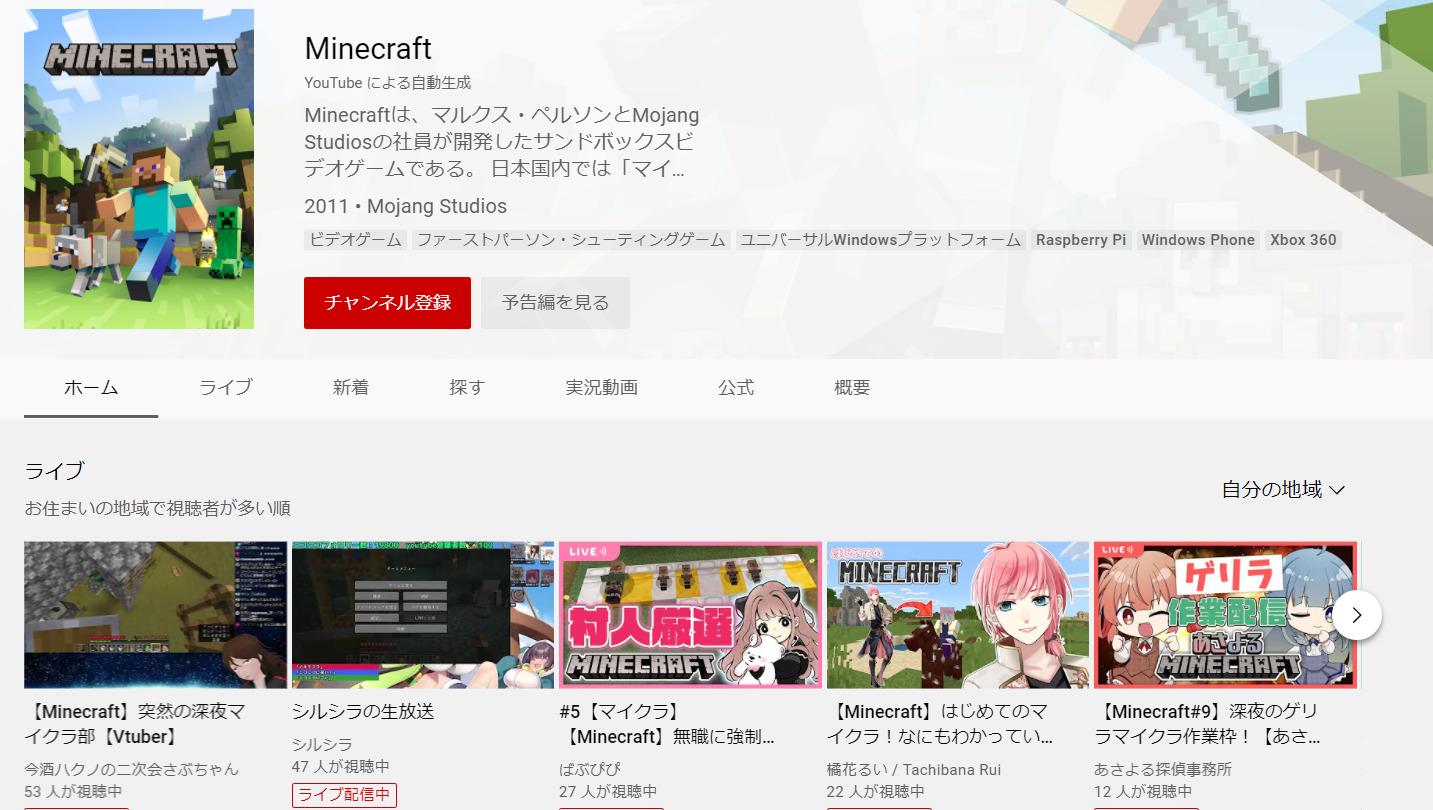Open the ゲリラ作業配信 video thumbnail
Viewport: 1433px width, 810px height.
pyautogui.click(x=1225, y=615)
